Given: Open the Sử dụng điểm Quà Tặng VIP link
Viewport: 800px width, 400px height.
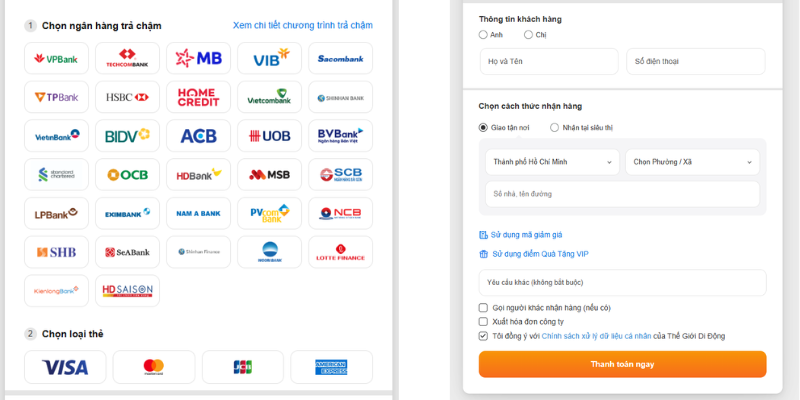Looking at the screenshot, I should [540, 254].
